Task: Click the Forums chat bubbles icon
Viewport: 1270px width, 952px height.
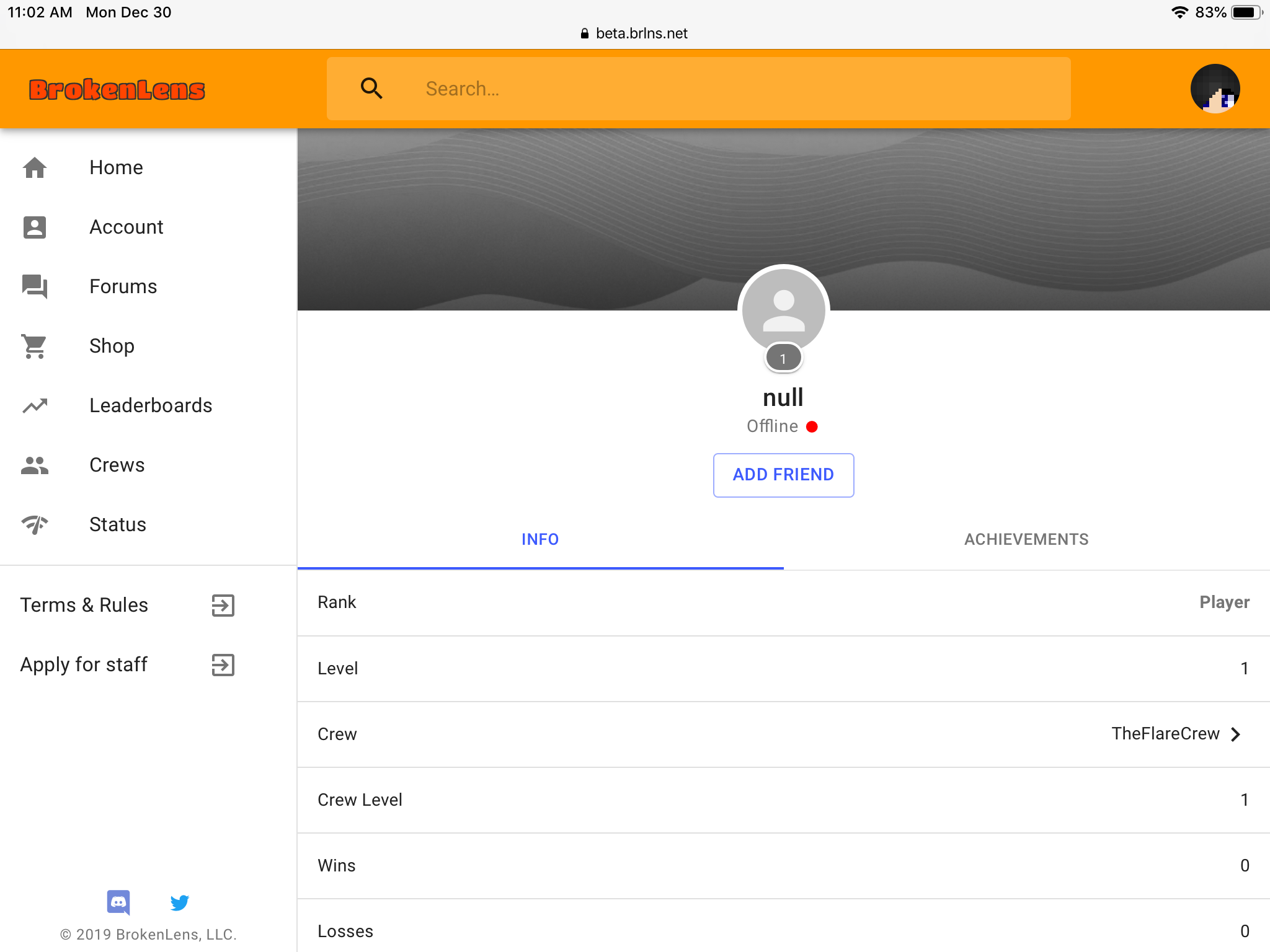Action: point(35,286)
